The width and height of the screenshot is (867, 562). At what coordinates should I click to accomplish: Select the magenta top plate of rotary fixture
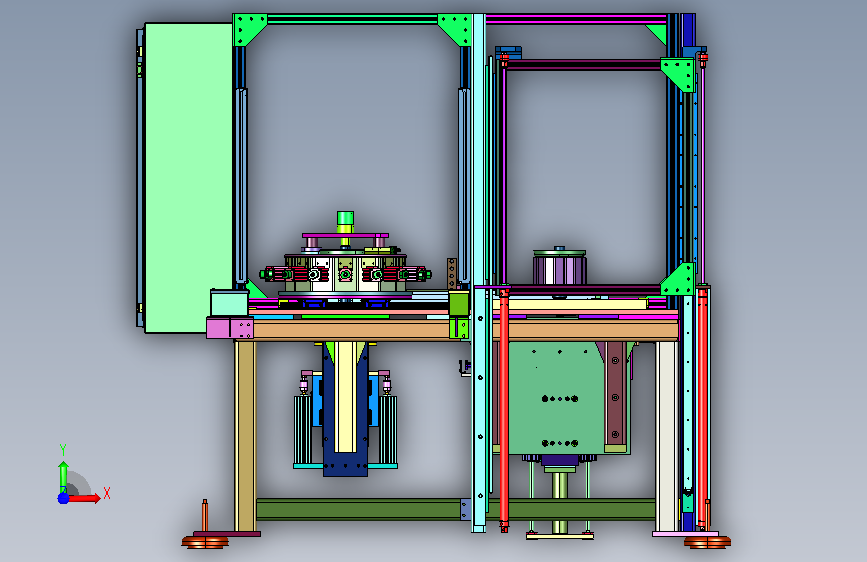click(x=345, y=236)
